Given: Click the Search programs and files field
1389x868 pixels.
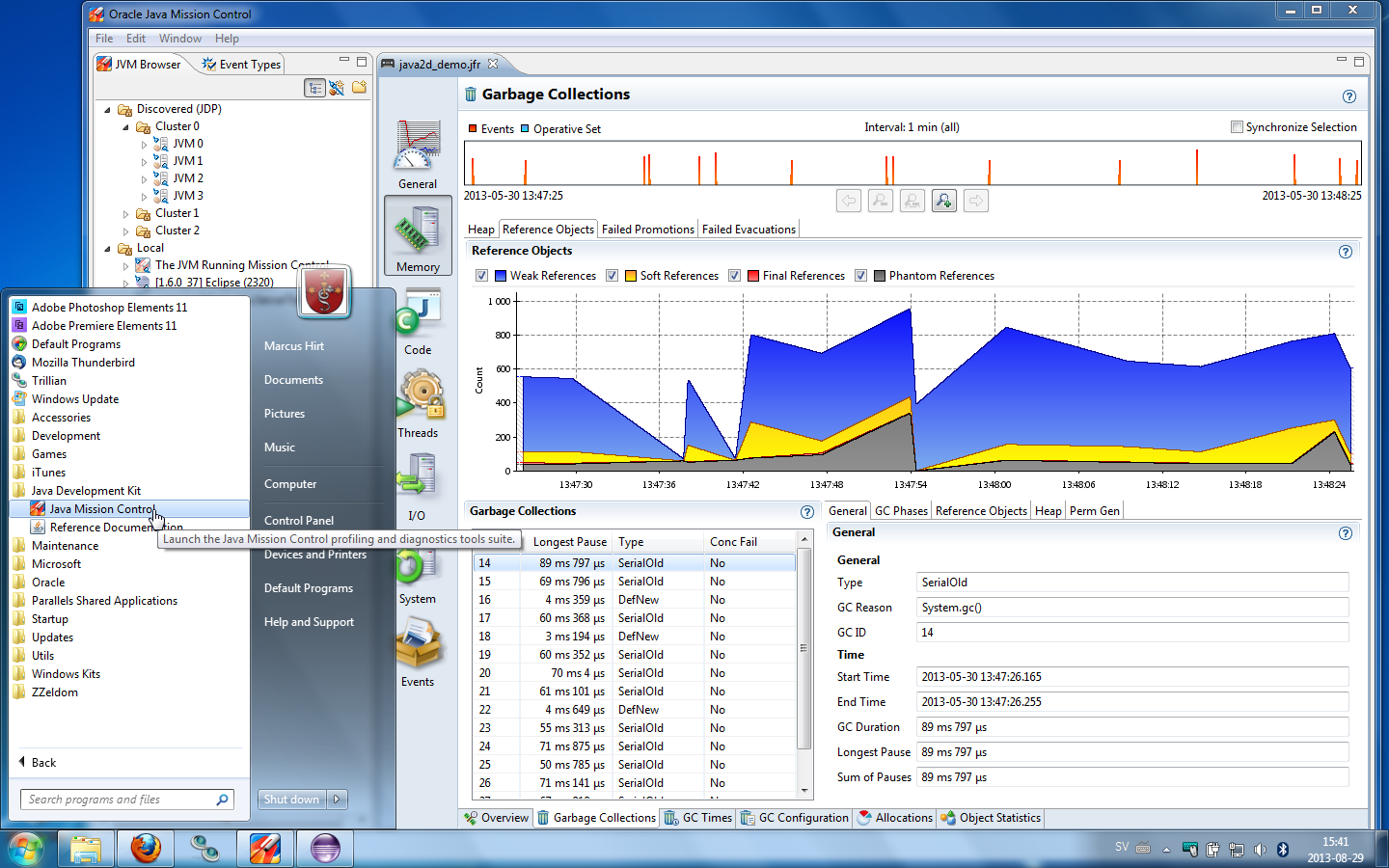Looking at the screenshot, I should pyautogui.click(x=118, y=800).
